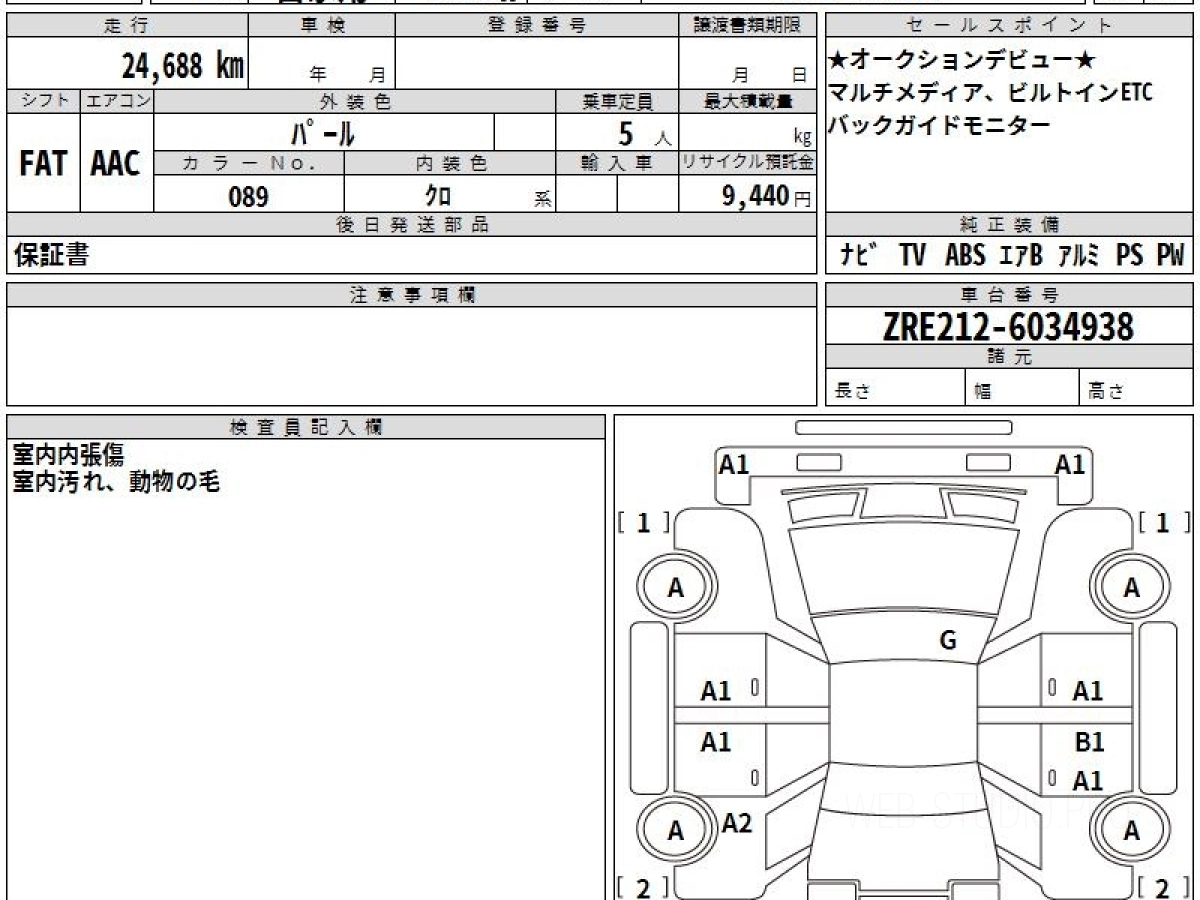Viewport: 1200px width, 900px height.
Task: Select the 乗車定員 header
Action: 617,101
